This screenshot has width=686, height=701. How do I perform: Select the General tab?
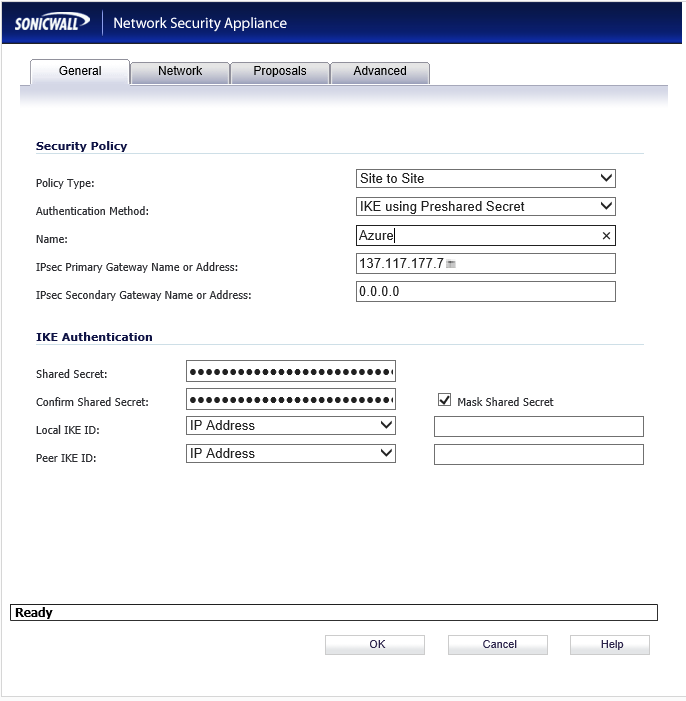pyautogui.click(x=80, y=72)
